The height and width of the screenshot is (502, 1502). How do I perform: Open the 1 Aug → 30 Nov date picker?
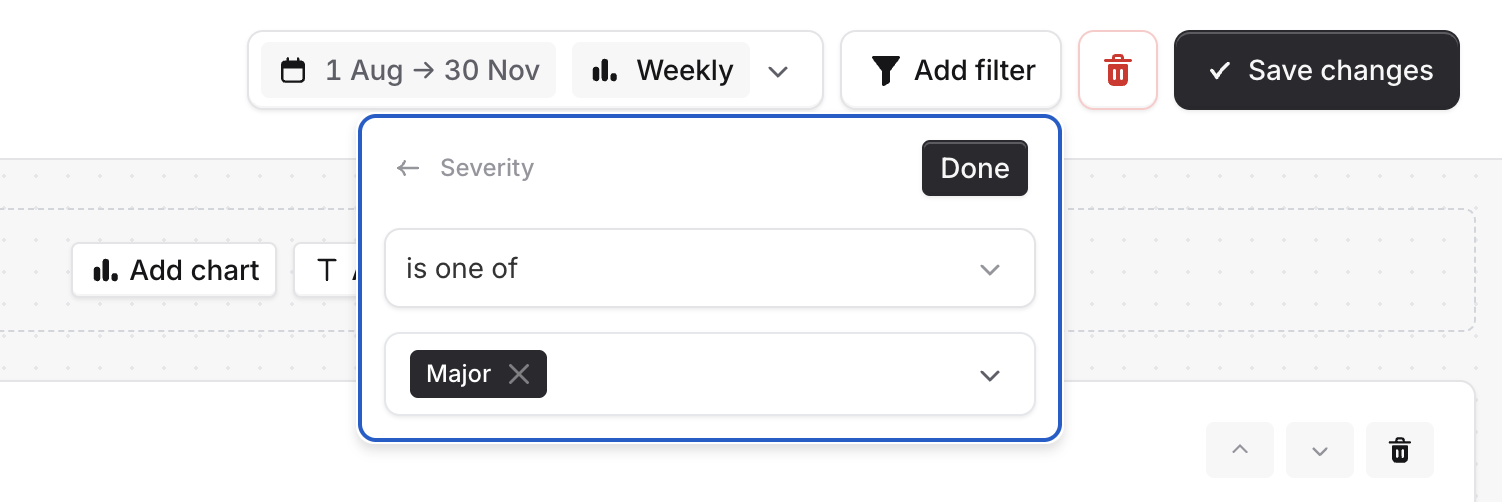click(408, 71)
